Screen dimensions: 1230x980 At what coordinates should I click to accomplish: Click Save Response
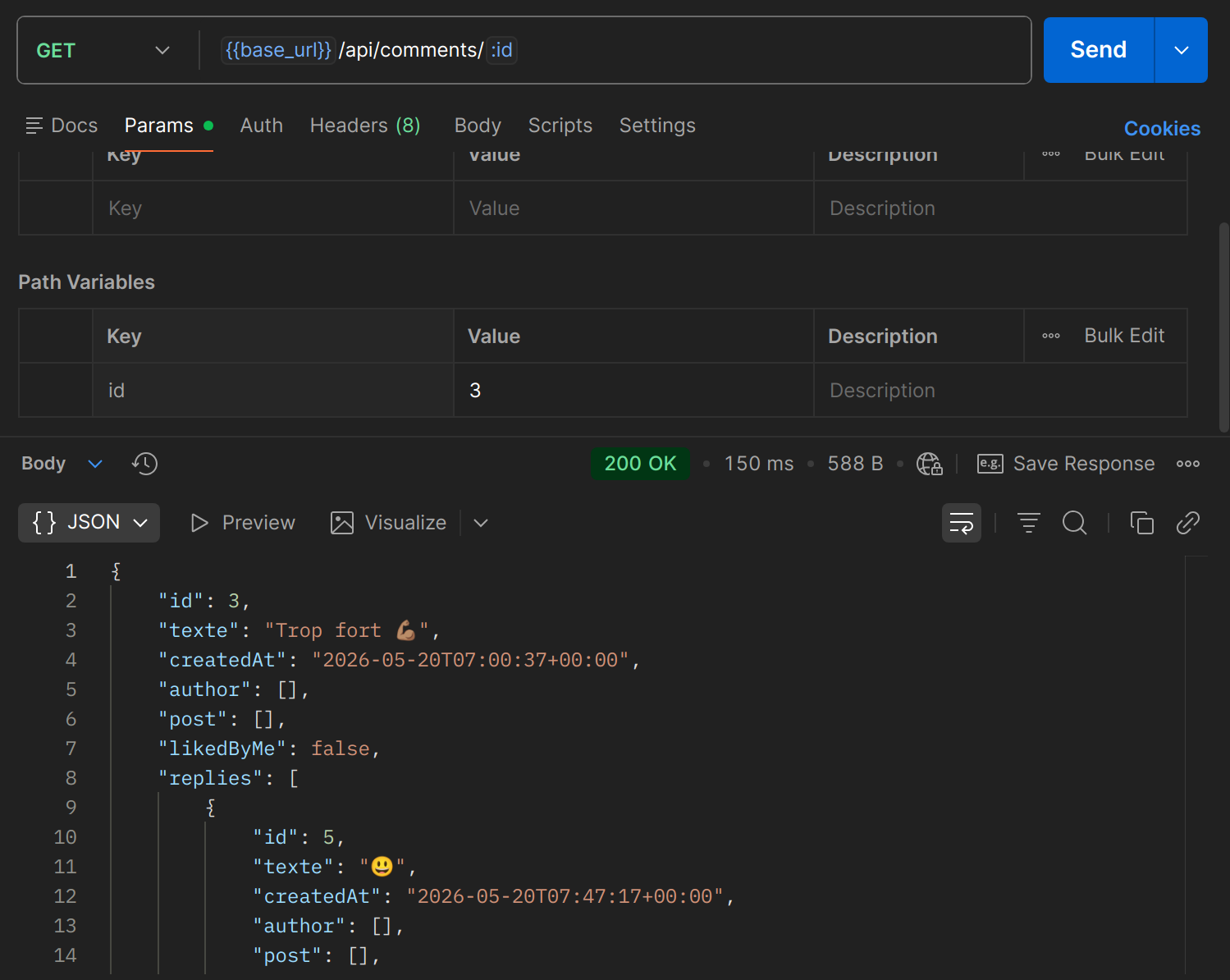[x=1084, y=464]
